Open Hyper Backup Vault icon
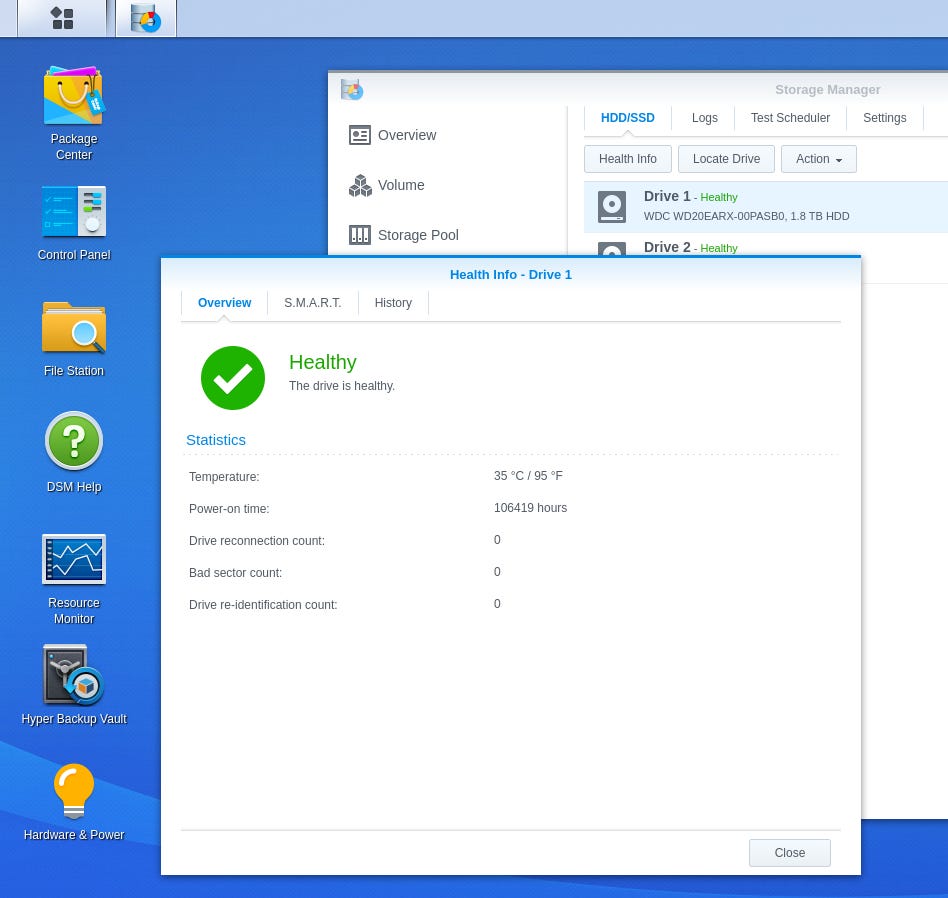Viewport: 948px width, 898px height. [x=74, y=685]
